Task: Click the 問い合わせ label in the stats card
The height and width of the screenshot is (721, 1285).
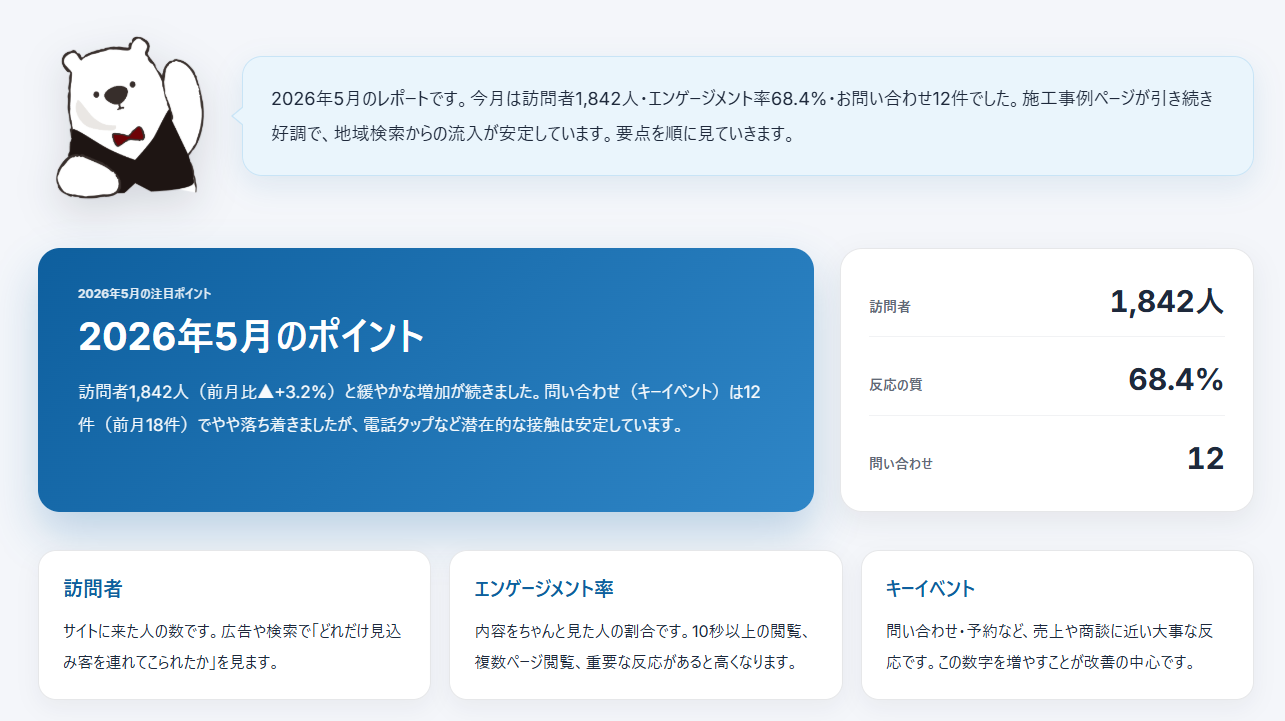Action: 901,463
